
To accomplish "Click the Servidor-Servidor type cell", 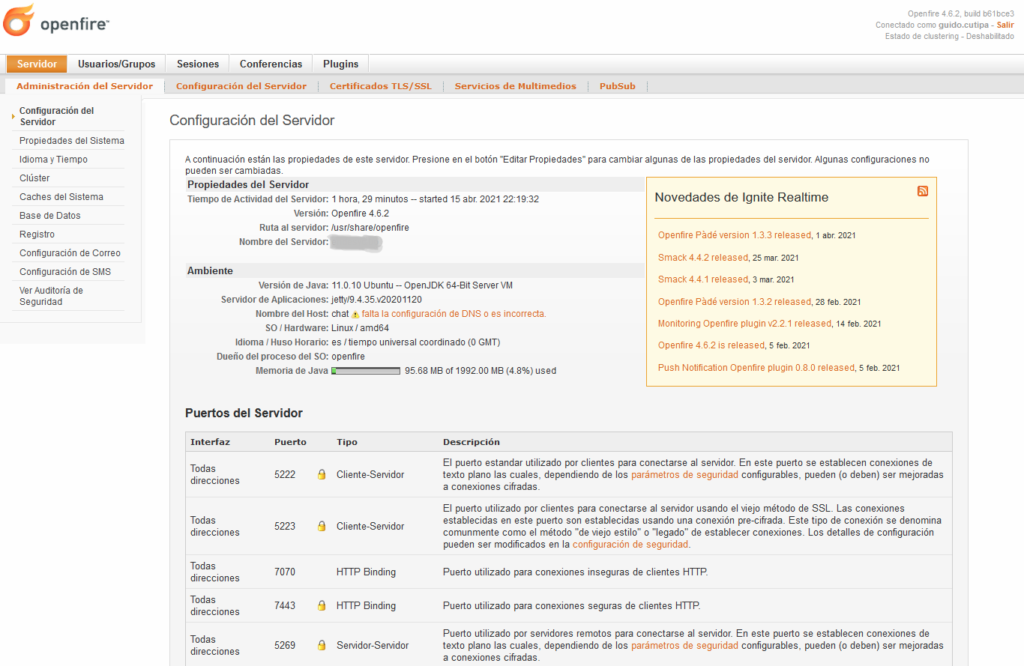I will [372, 646].
